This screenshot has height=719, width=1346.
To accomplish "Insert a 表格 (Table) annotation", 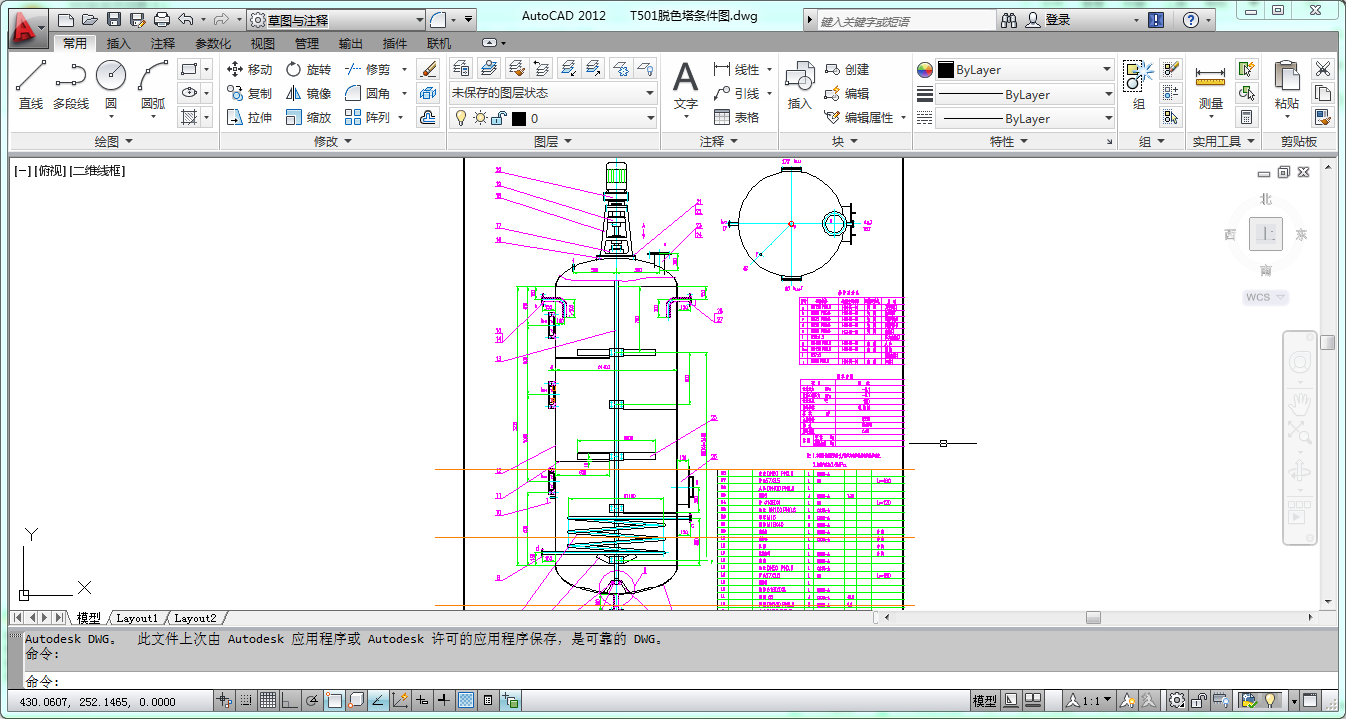I will click(x=736, y=117).
